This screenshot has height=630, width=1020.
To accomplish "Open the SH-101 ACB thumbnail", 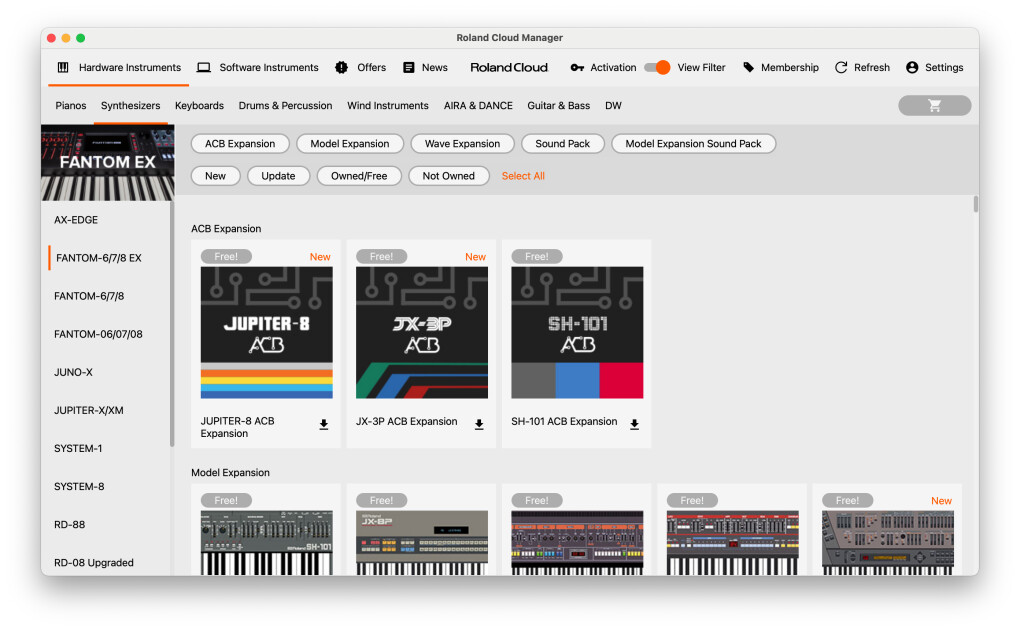I will point(578,333).
